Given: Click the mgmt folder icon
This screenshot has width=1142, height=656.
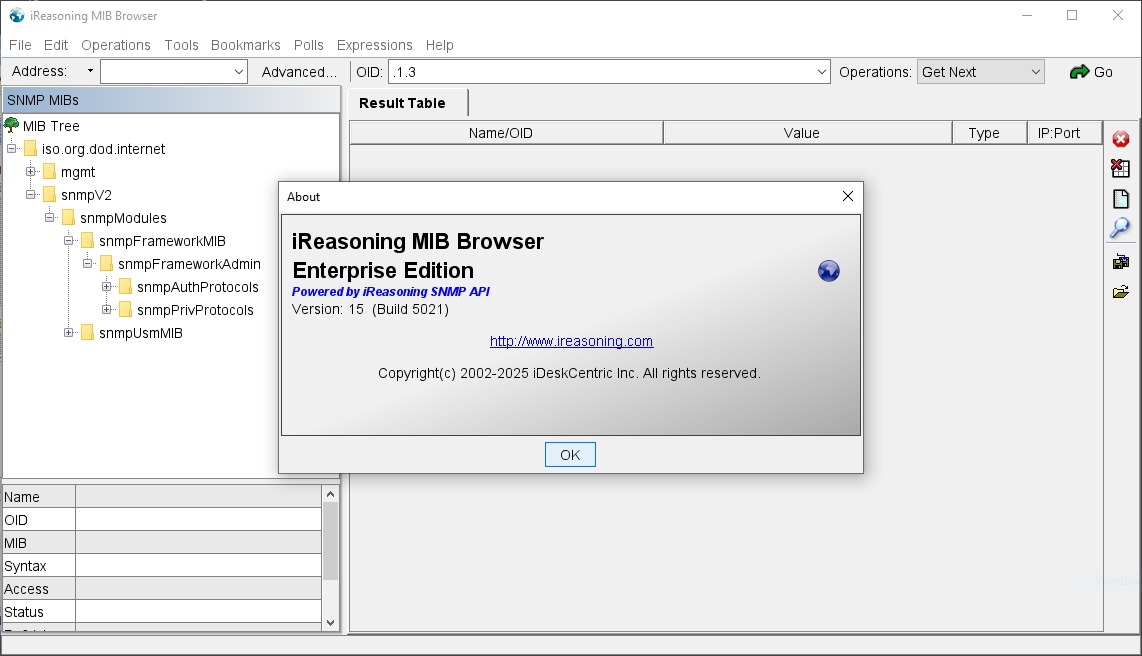Looking at the screenshot, I should pyautogui.click(x=50, y=172).
